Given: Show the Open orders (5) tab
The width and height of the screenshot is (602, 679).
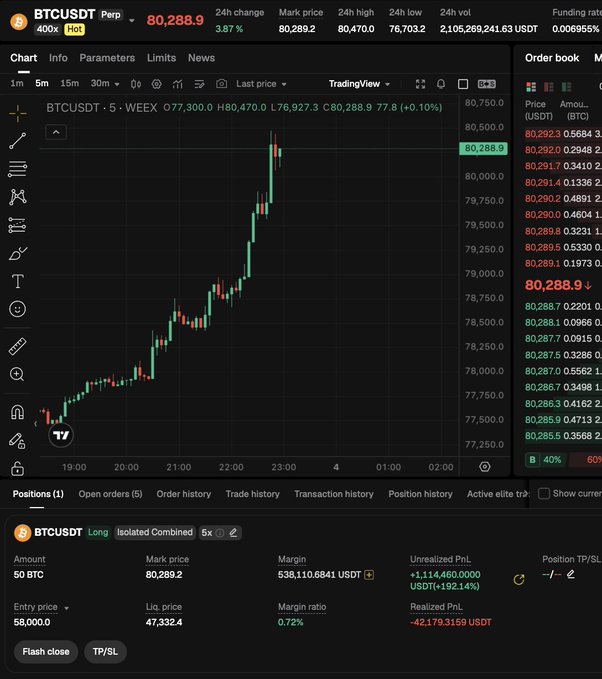Looking at the screenshot, I should [x=110, y=494].
